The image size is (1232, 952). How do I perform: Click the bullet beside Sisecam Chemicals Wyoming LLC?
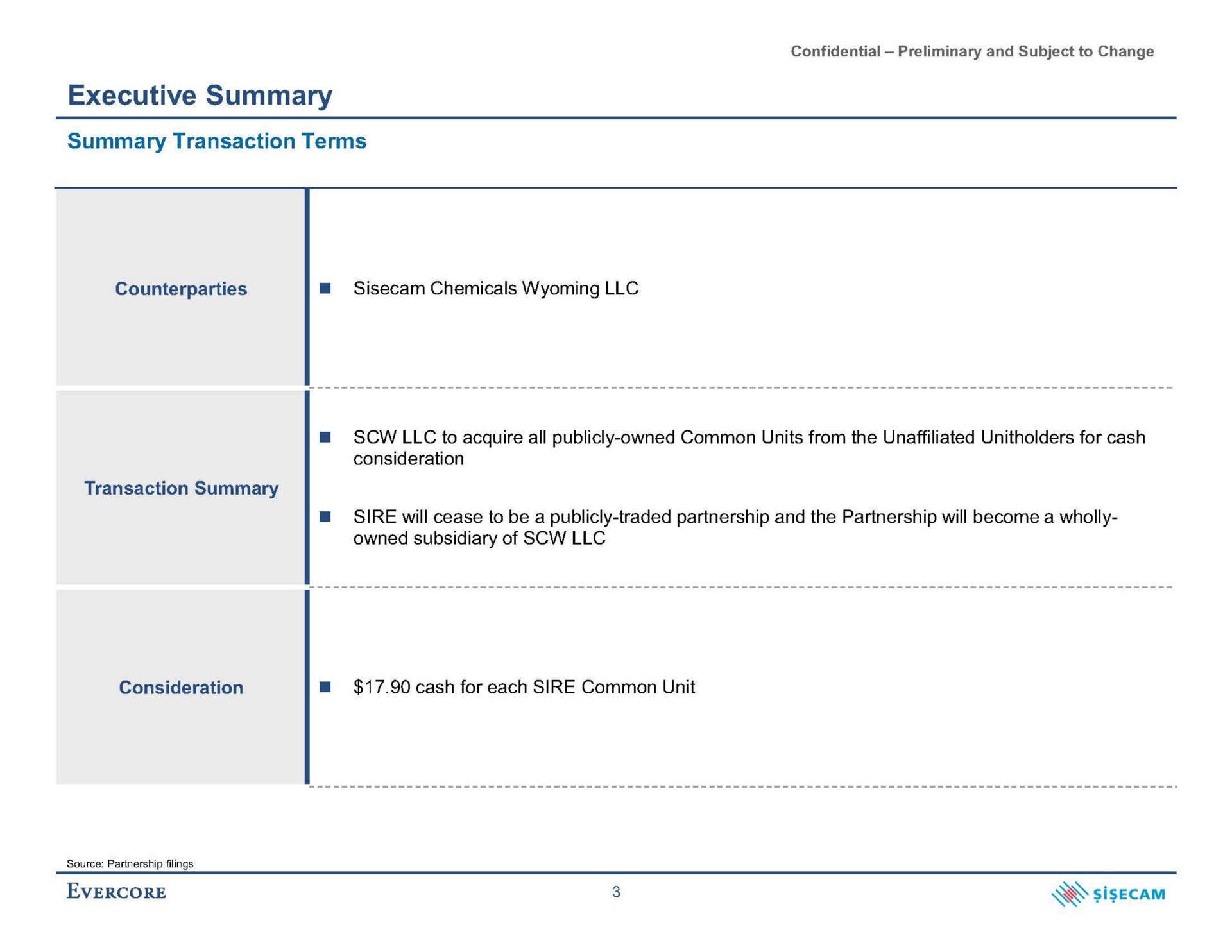[x=325, y=289]
